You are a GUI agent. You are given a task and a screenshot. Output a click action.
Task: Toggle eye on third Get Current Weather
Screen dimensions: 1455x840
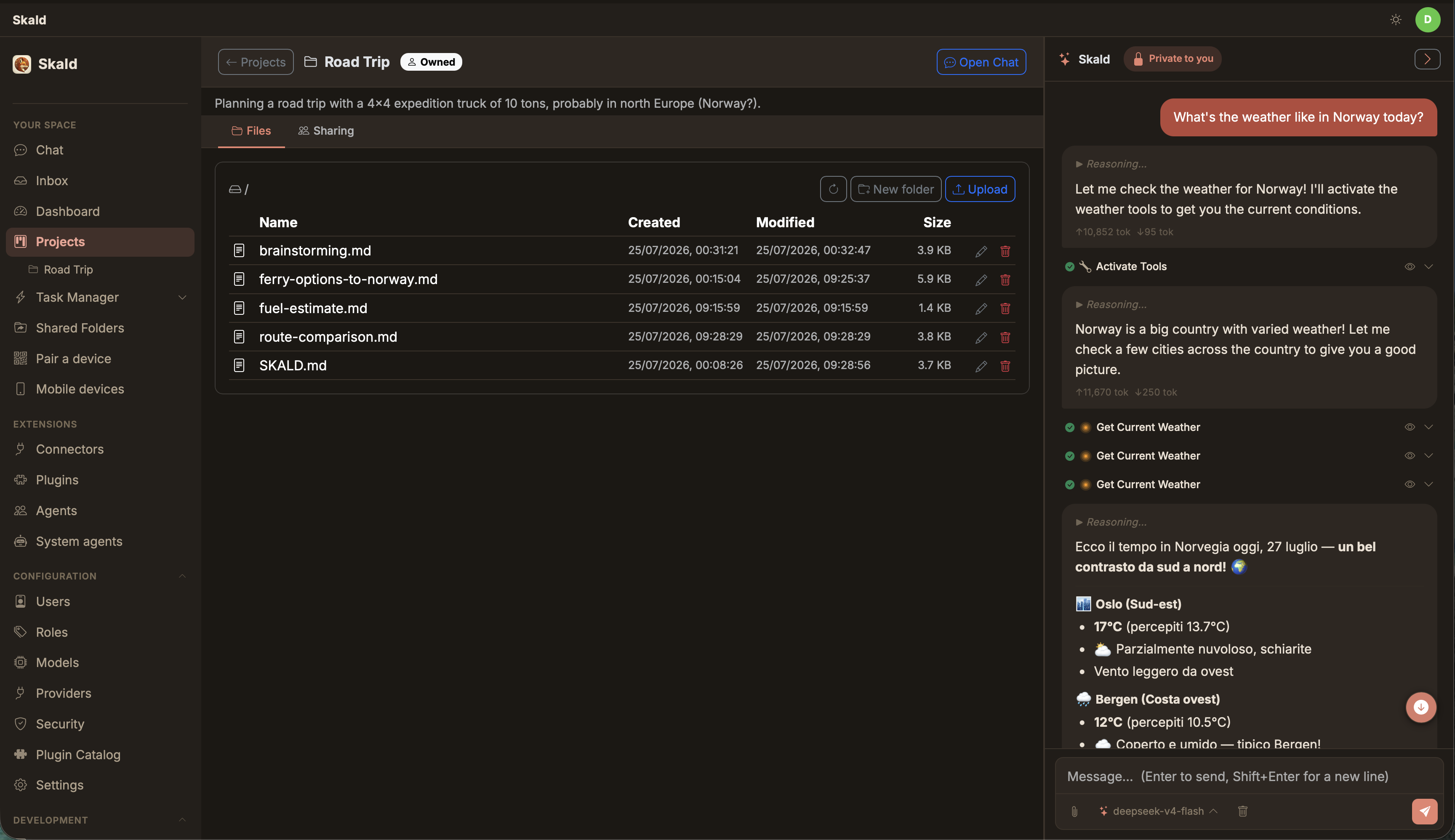1410,485
